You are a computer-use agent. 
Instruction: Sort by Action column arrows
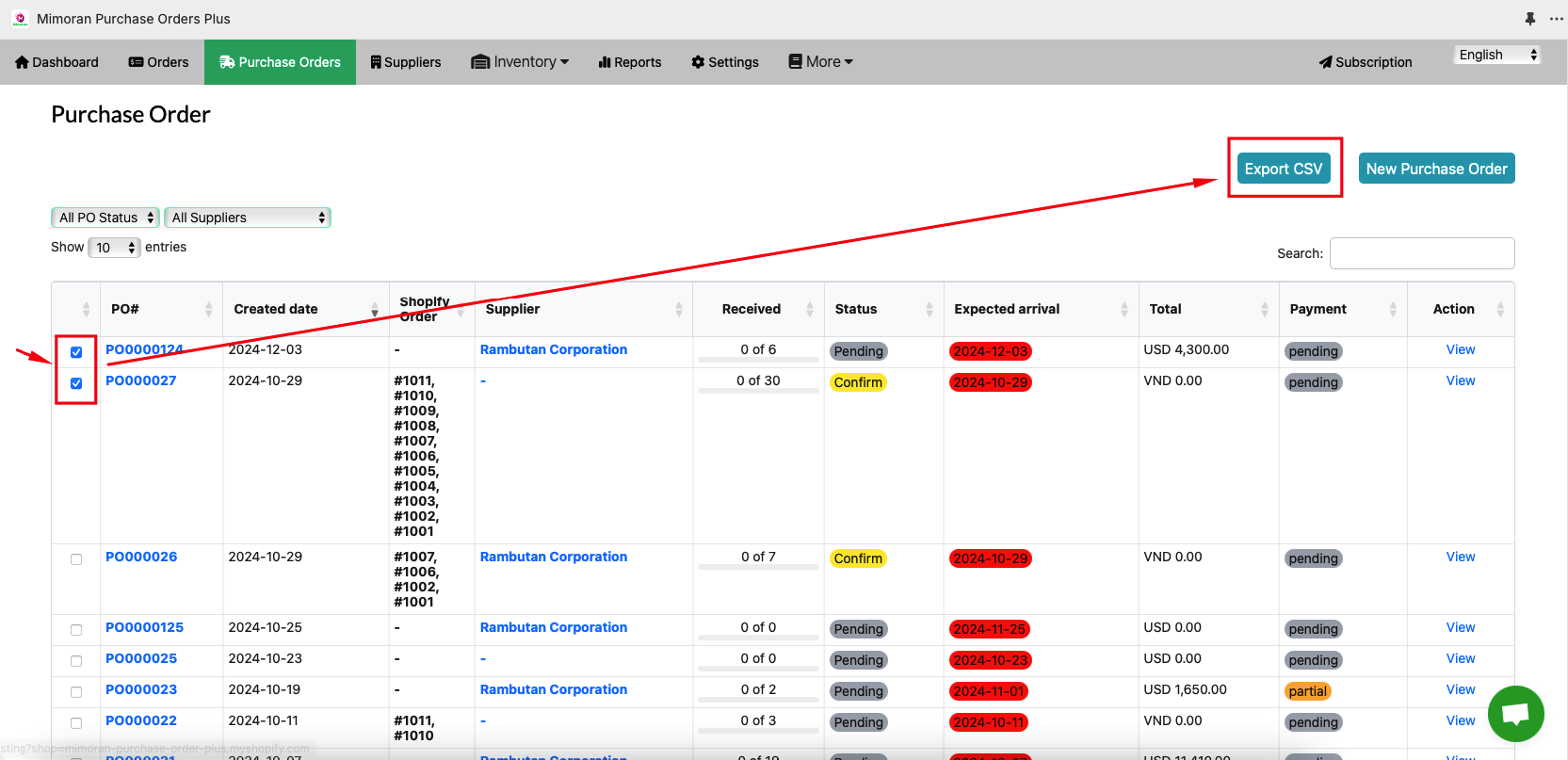(1500, 309)
